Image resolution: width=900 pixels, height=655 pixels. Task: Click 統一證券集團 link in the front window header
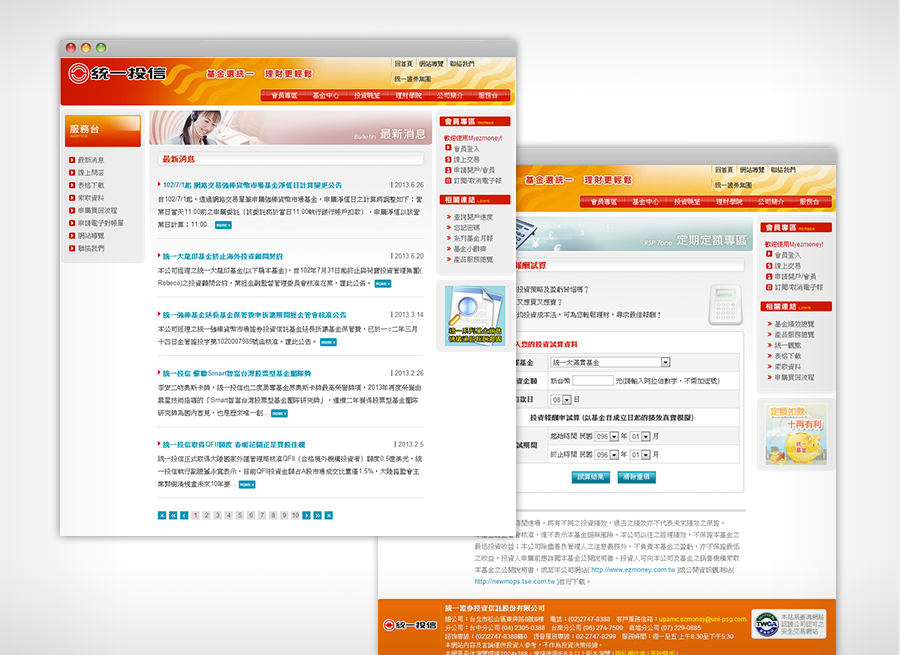pyautogui.click(x=412, y=79)
